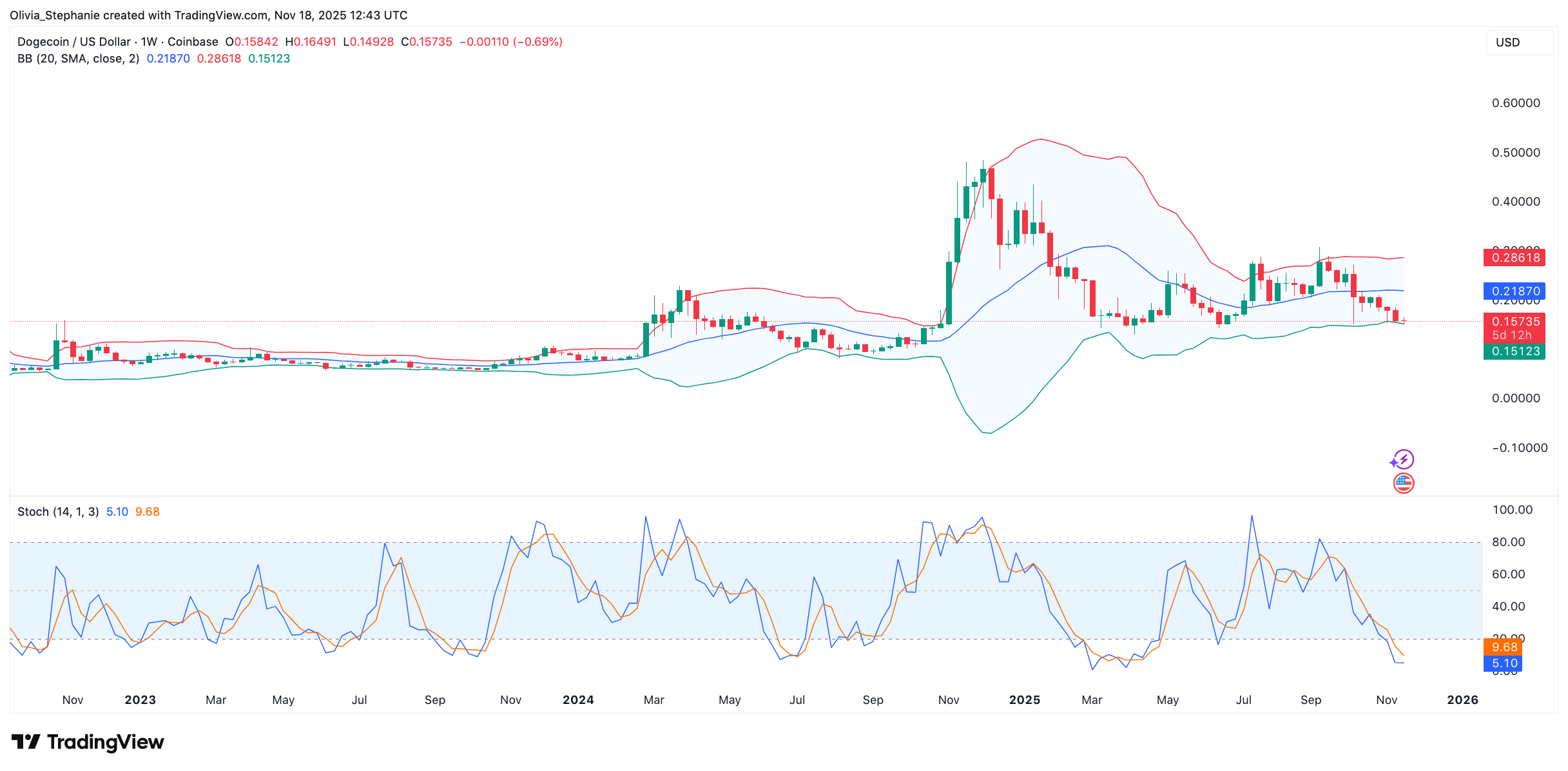This screenshot has width=1568, height=771.
Task: Click the orange Stoch value 9.68
Action: 147,511
